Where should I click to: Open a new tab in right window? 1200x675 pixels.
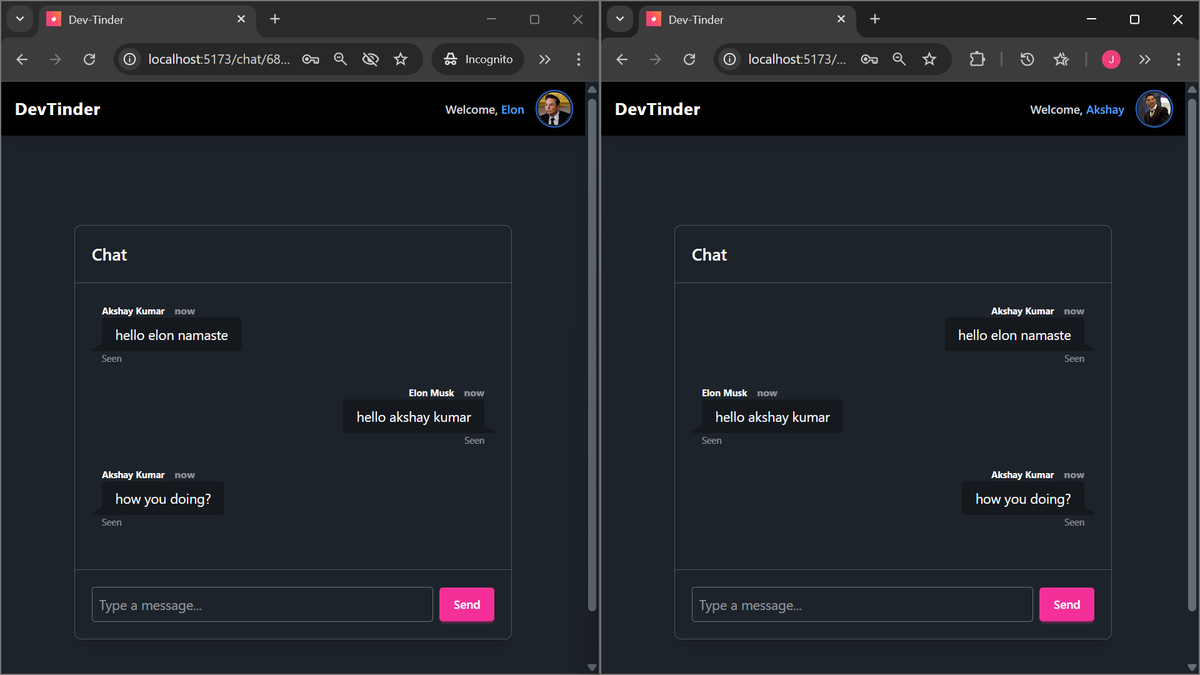tap(875, 19)
